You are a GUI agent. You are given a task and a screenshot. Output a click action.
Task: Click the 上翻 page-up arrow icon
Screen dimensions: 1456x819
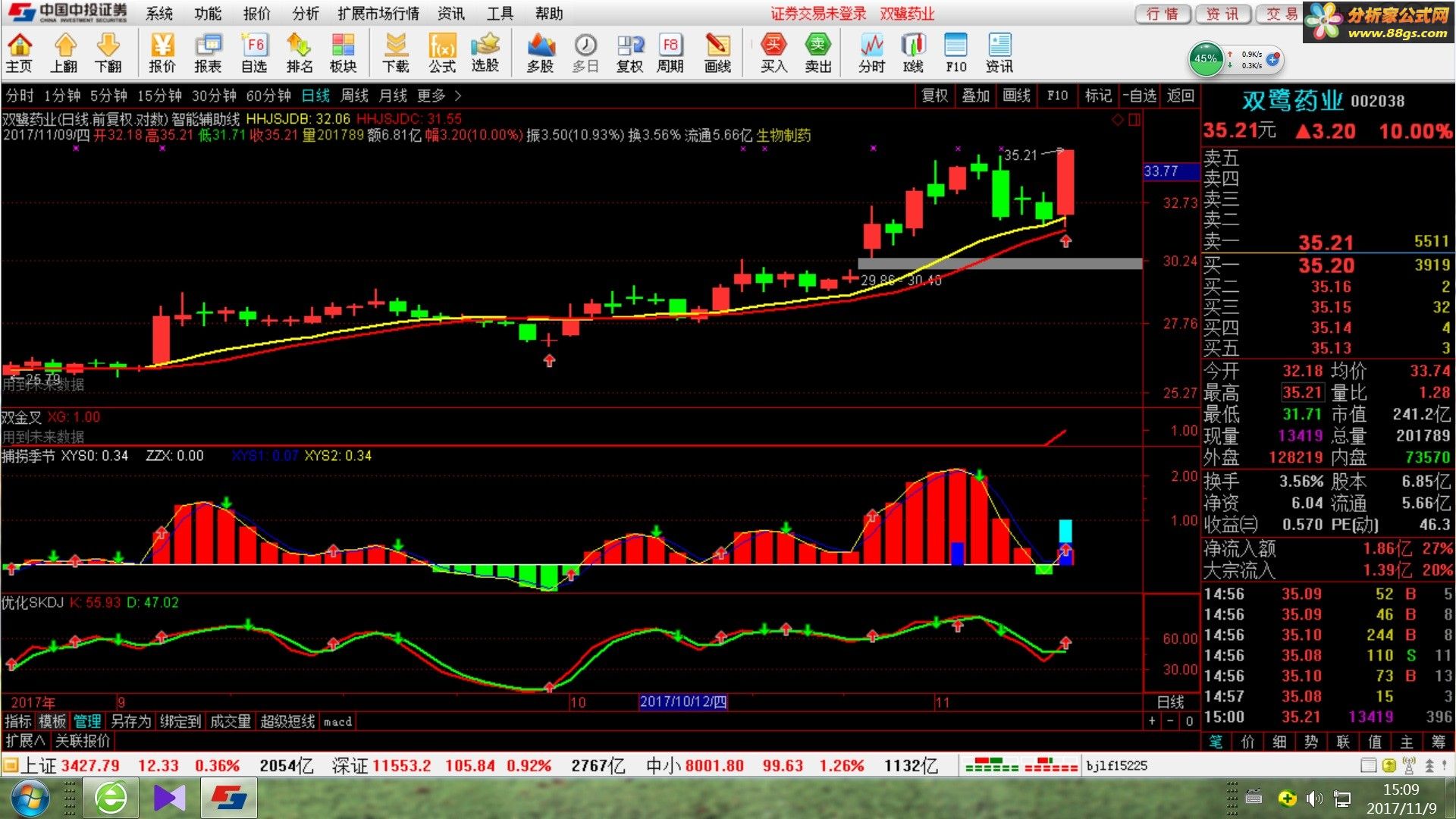[64, 53]
